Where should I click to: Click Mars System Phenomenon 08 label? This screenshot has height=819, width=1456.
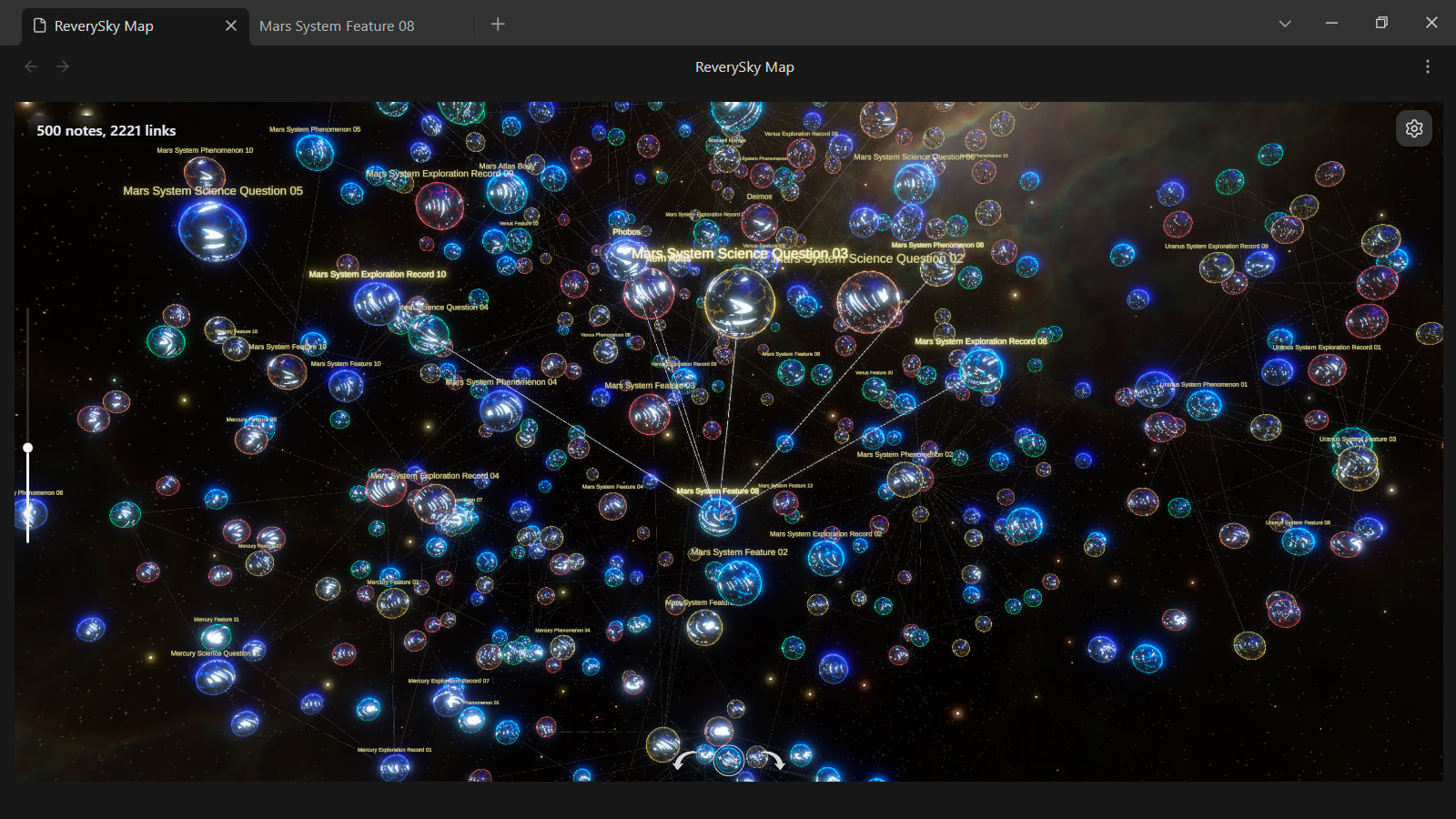click(x=937, y=246)
